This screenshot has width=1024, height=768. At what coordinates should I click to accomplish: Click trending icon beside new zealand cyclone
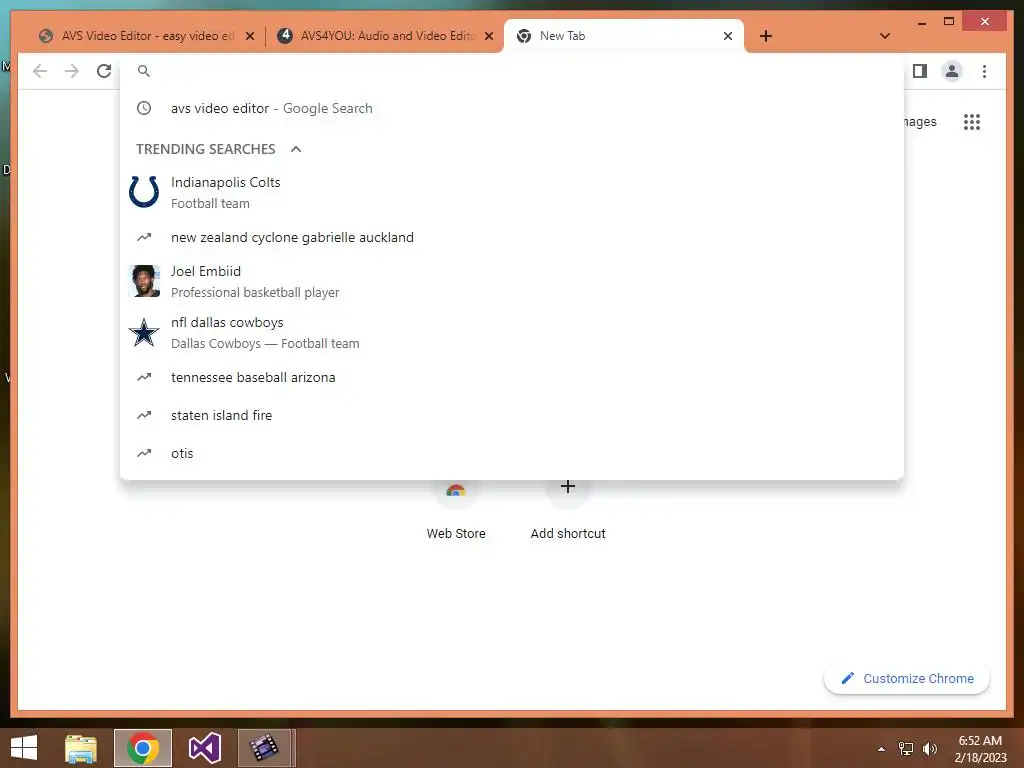click(x=144, y=237)
